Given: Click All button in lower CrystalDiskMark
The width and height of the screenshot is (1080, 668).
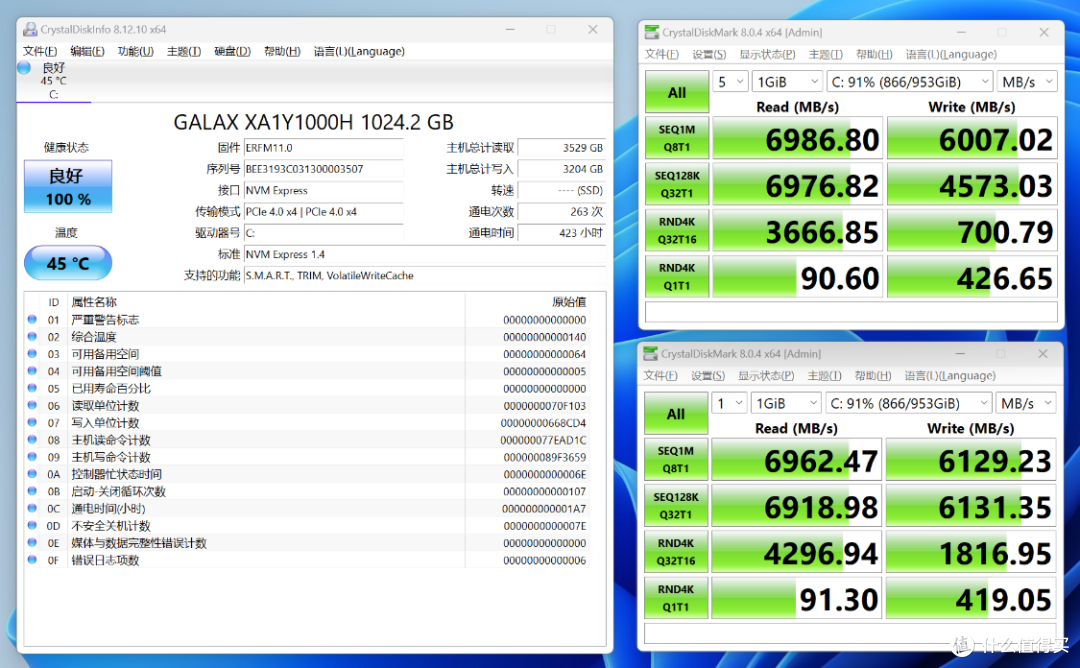Looking at the screenshot, I should [x=675, y=413].
